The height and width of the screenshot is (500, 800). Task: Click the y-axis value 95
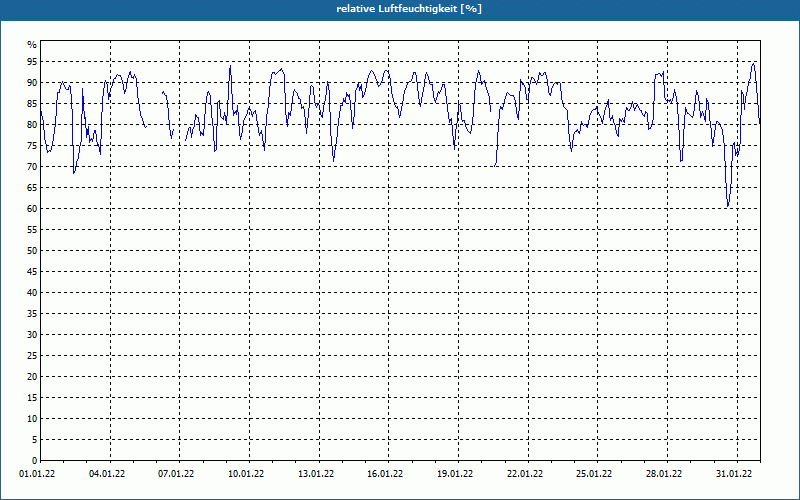tap(32, 62)
